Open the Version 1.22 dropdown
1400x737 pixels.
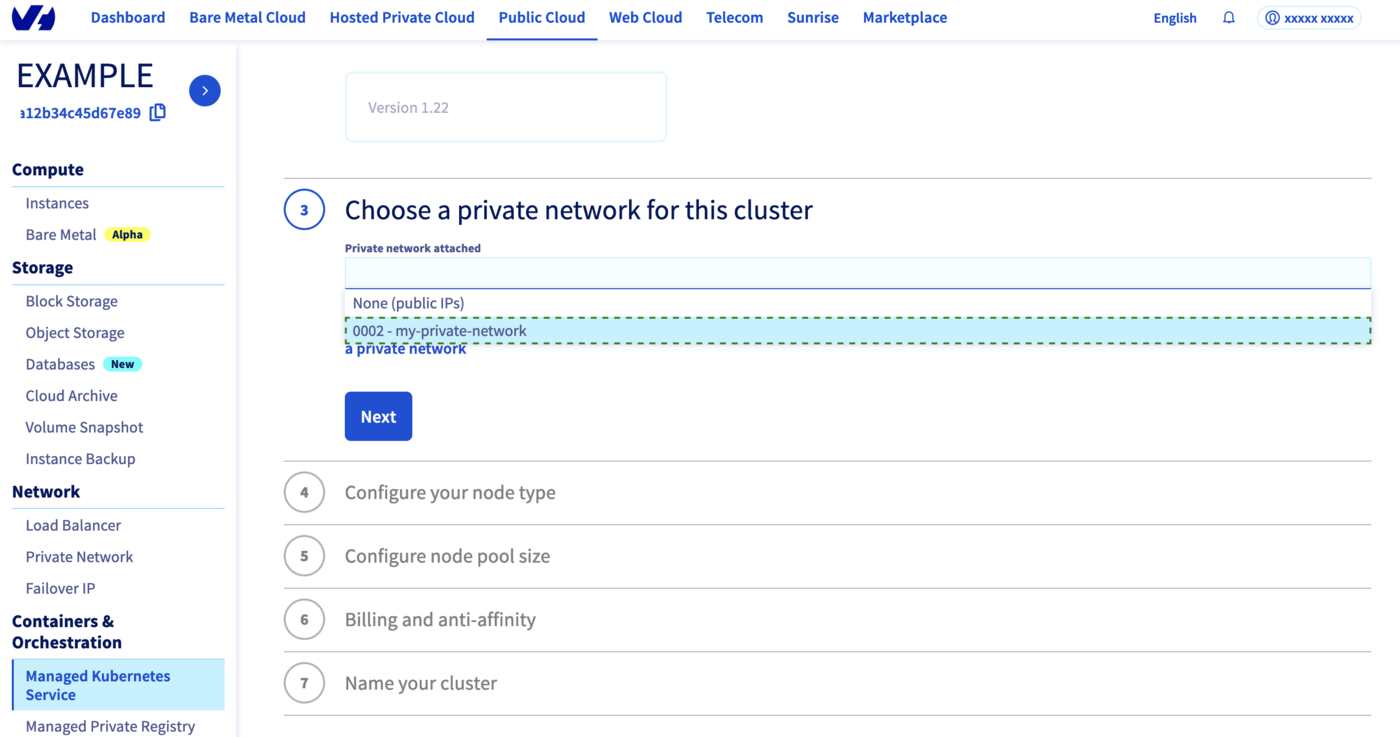pyautogui.click(x=505, y=106)
